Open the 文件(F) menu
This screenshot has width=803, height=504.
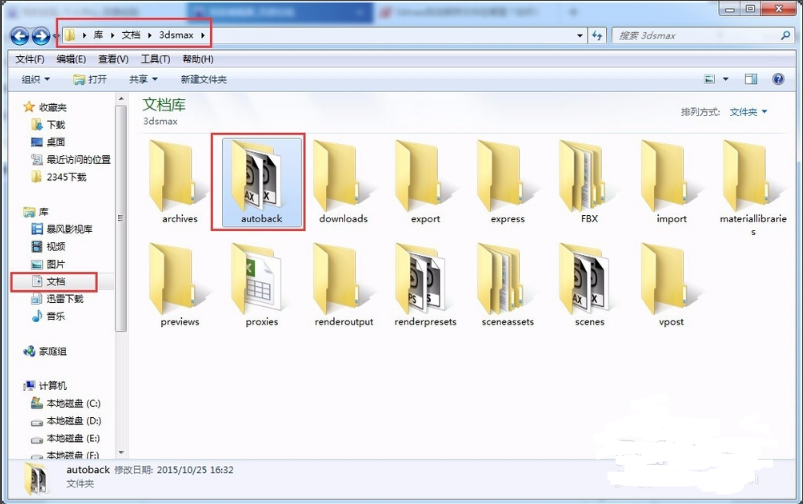tap(30, 59)
